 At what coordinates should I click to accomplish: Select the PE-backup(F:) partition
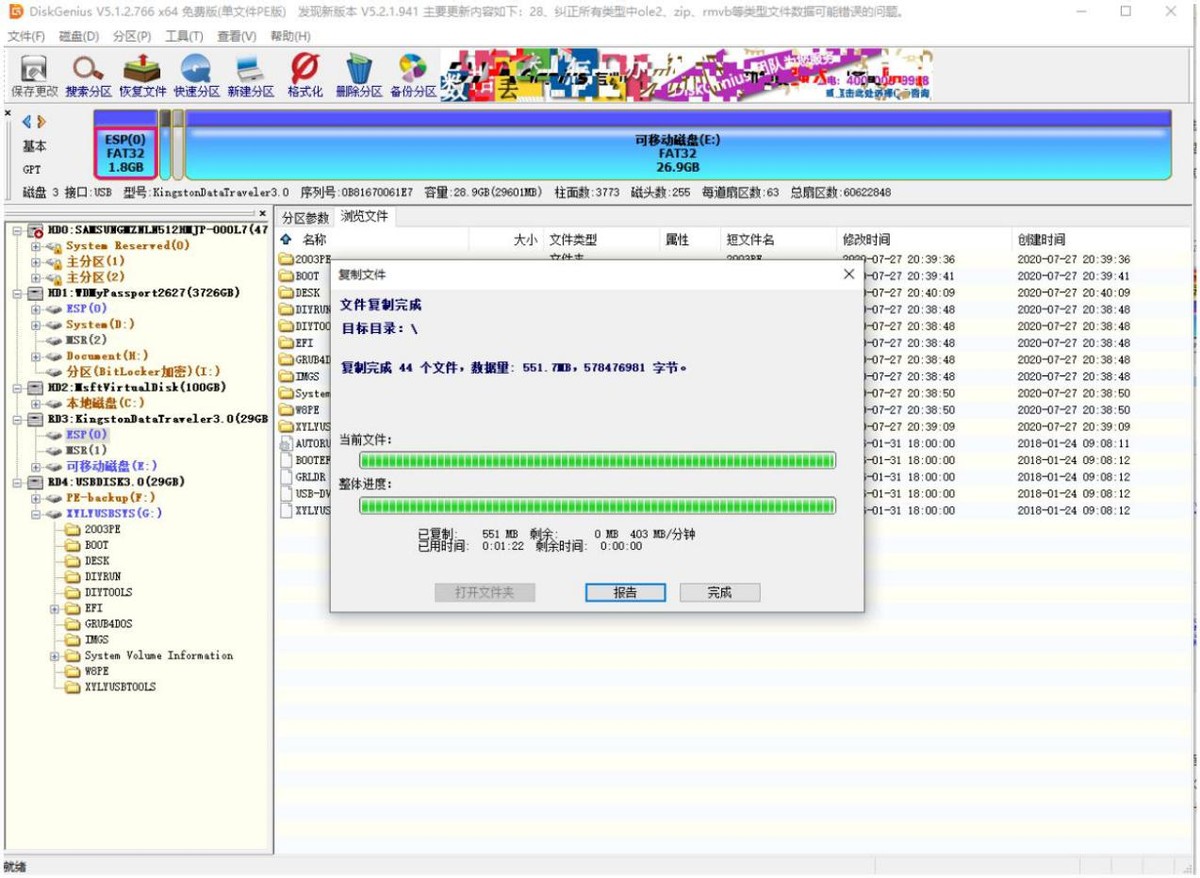[111, 497]
